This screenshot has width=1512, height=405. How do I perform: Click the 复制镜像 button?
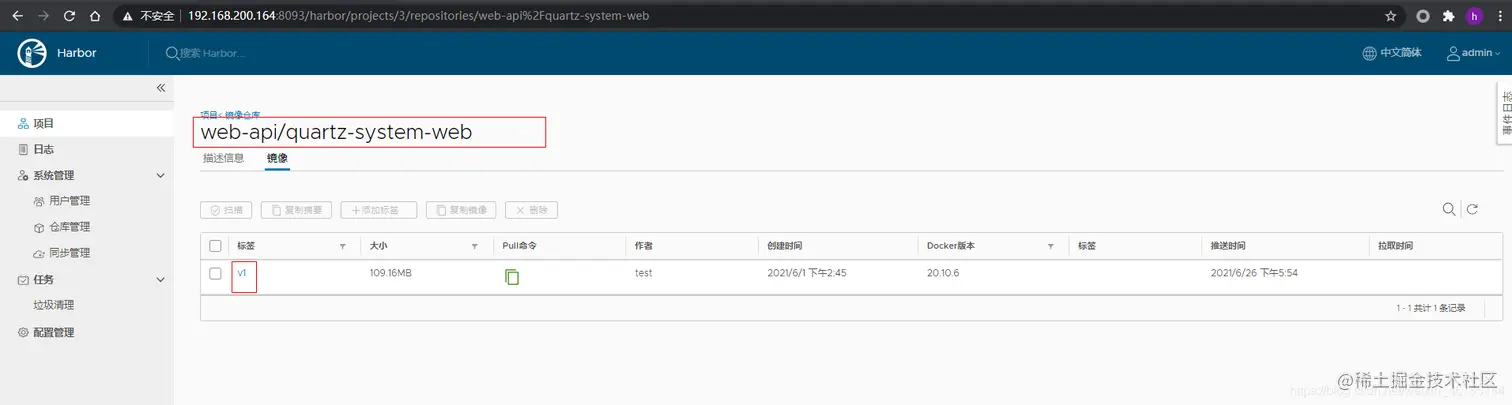[x=462, y=210]
